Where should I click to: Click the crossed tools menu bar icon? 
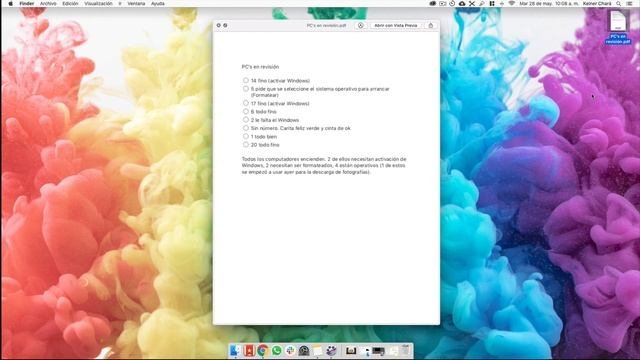click(472, 4)
